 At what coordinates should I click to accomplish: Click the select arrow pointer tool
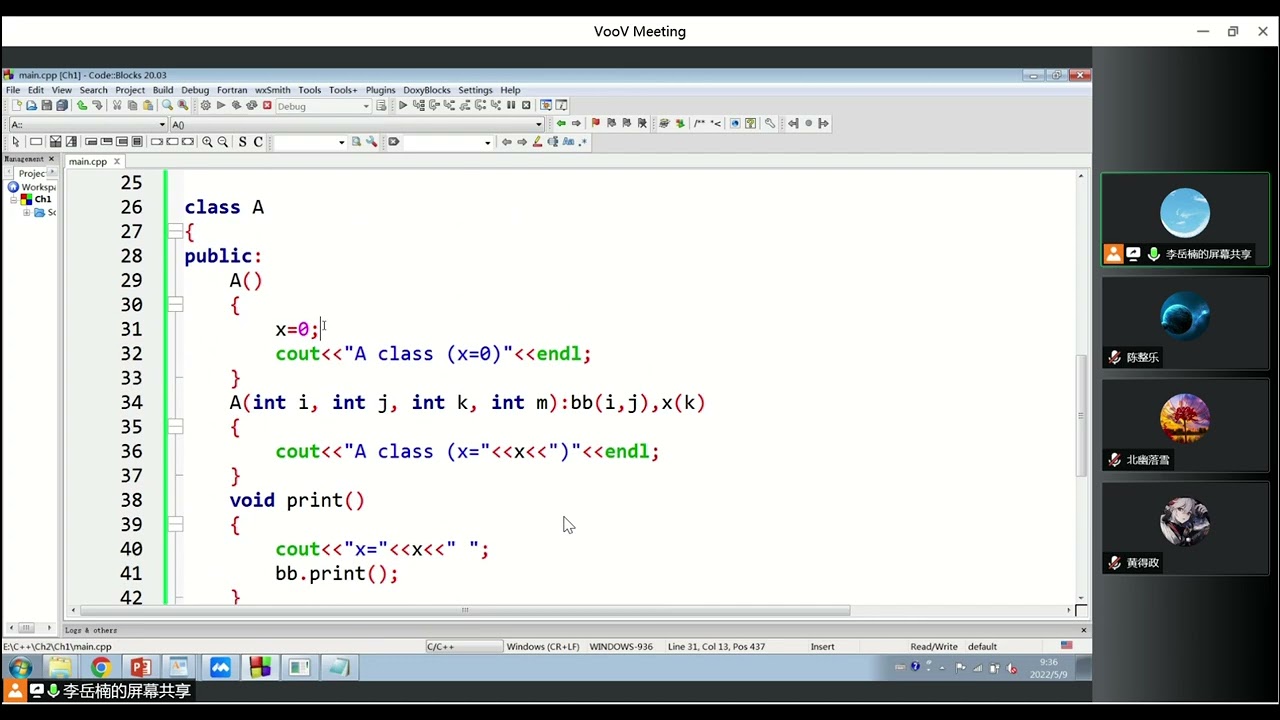16,142
